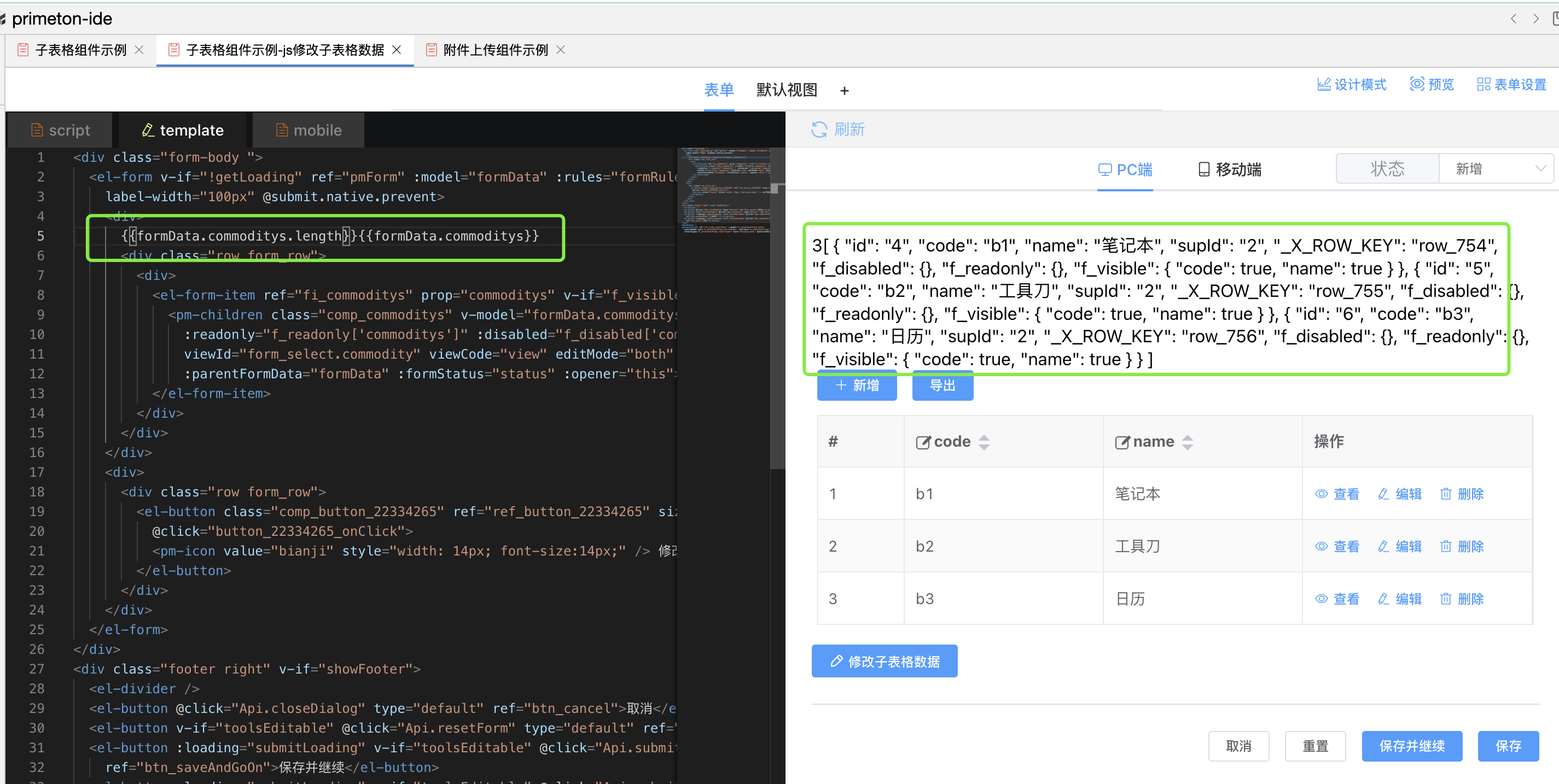The width and height of the screenshot is (1559, 784).
Task: Switch preview to 移动端 mobile
Action: 1230,169
